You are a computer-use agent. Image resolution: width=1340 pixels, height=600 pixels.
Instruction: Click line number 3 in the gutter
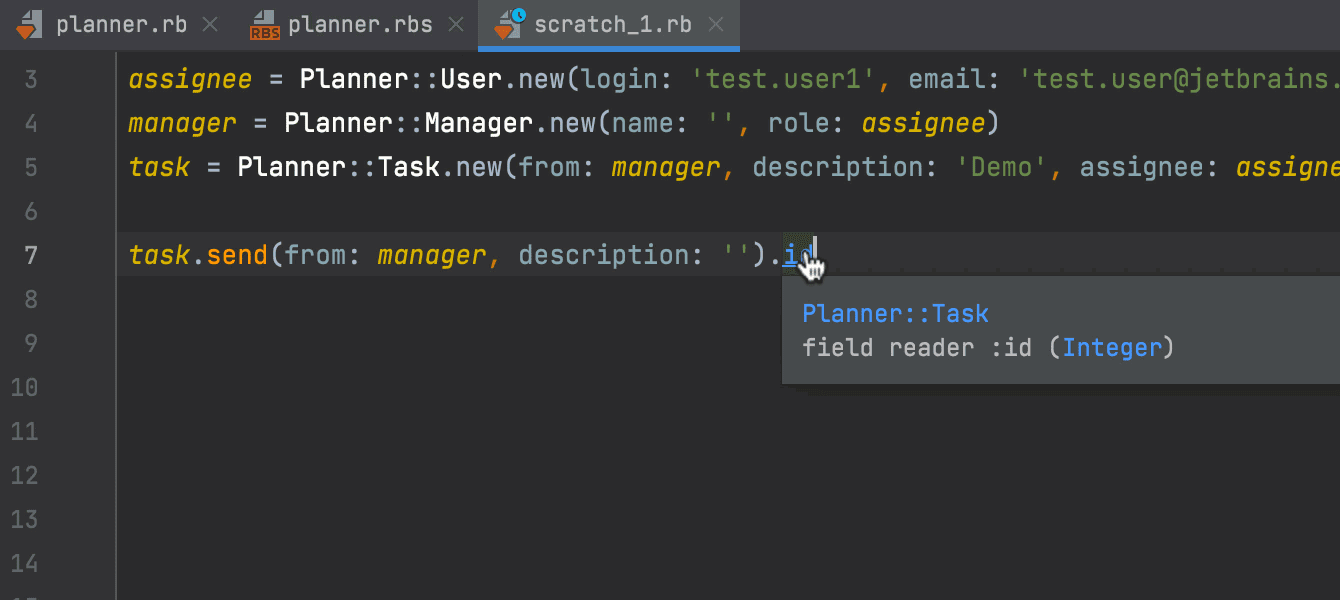pyautogui.click(x=29, y=79)
